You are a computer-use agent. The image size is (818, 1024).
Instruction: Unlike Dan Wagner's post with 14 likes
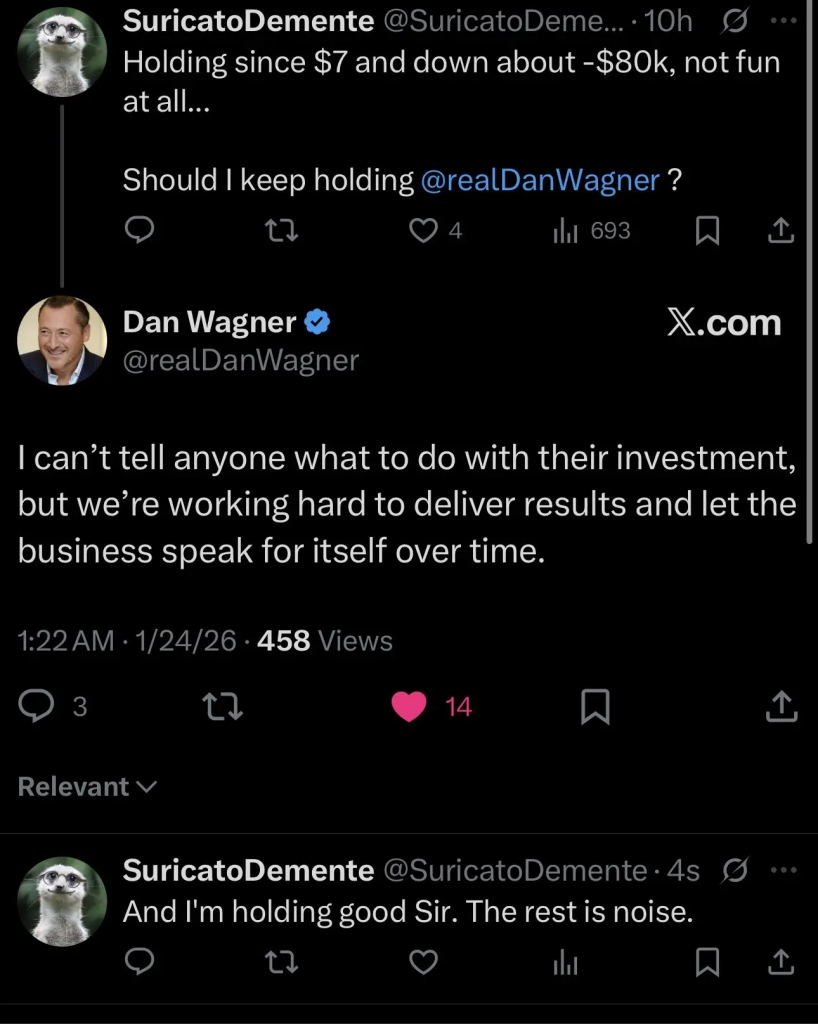pos(409,707)
